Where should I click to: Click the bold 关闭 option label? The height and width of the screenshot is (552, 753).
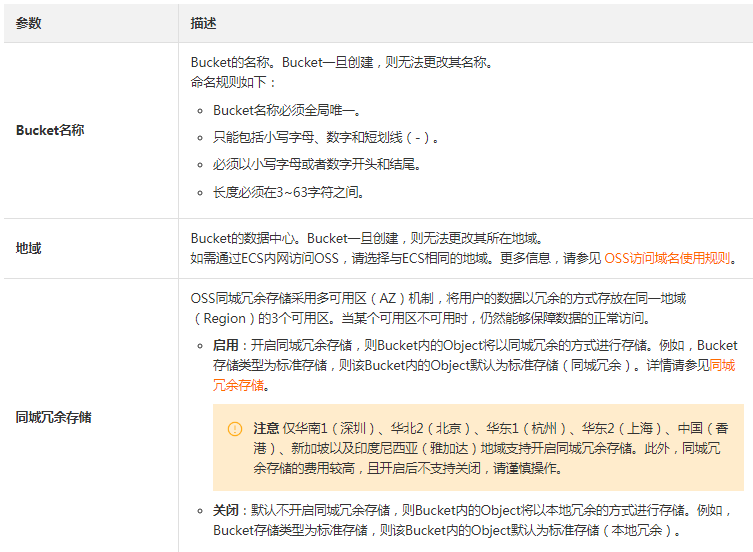[226, 510]
